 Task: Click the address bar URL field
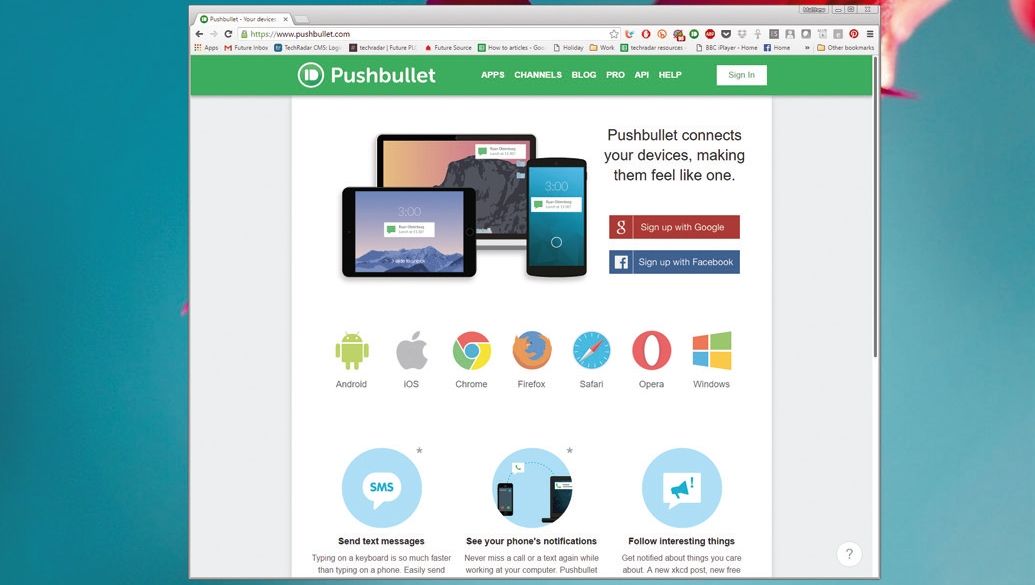(429, 34)
